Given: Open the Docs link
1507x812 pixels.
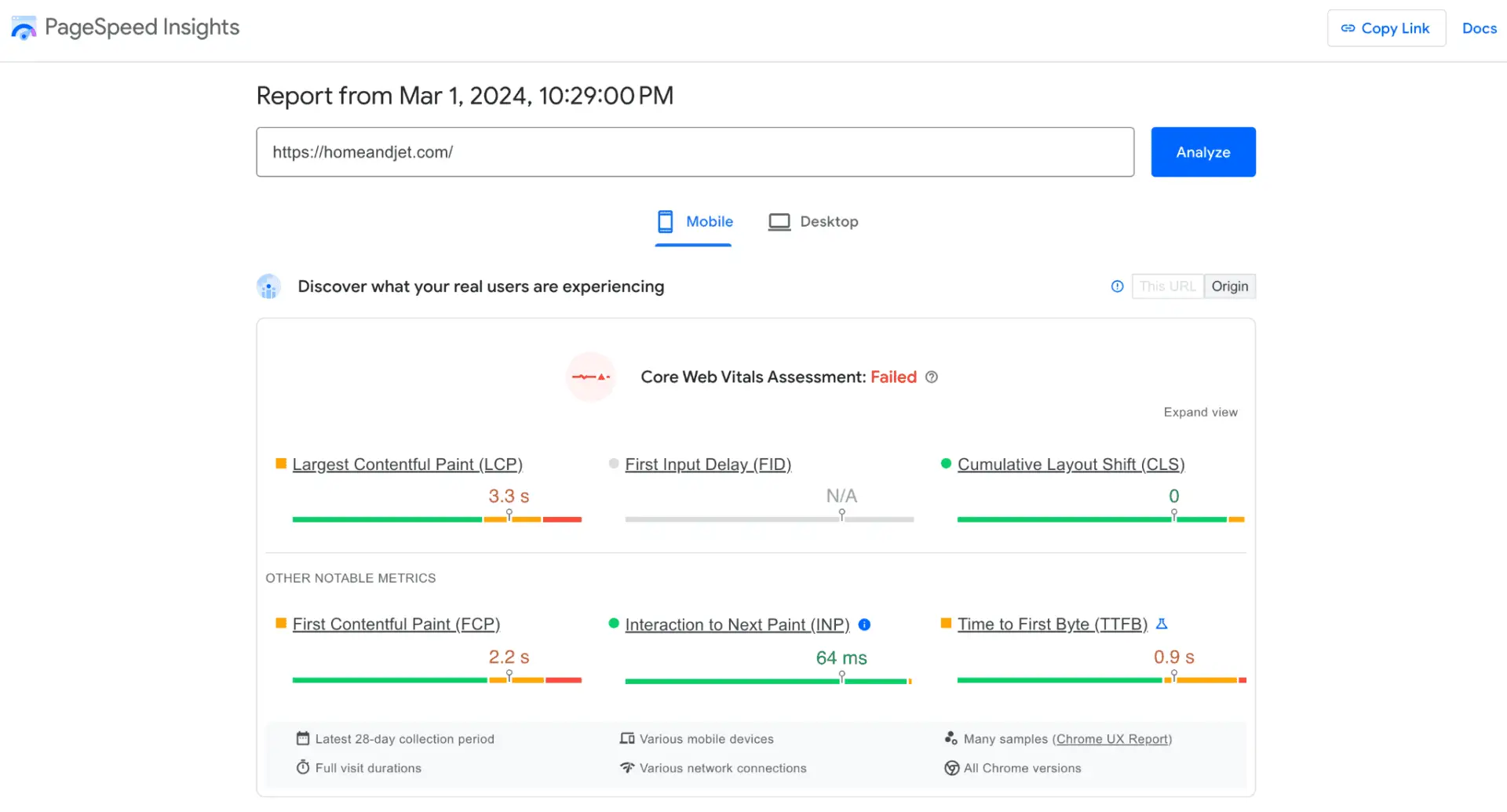Looking at the screenshot, I should (1479, 28).
